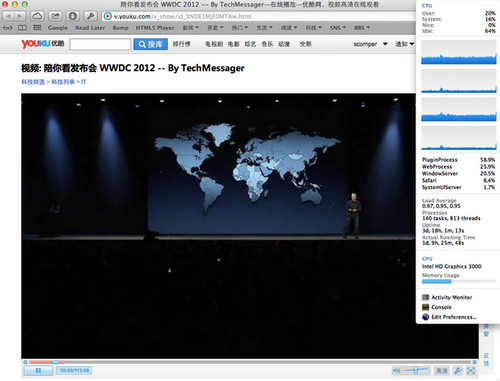Go forward with Safari's forward arrow
Screen dimensions: 500x381
(x=20, y=16)
